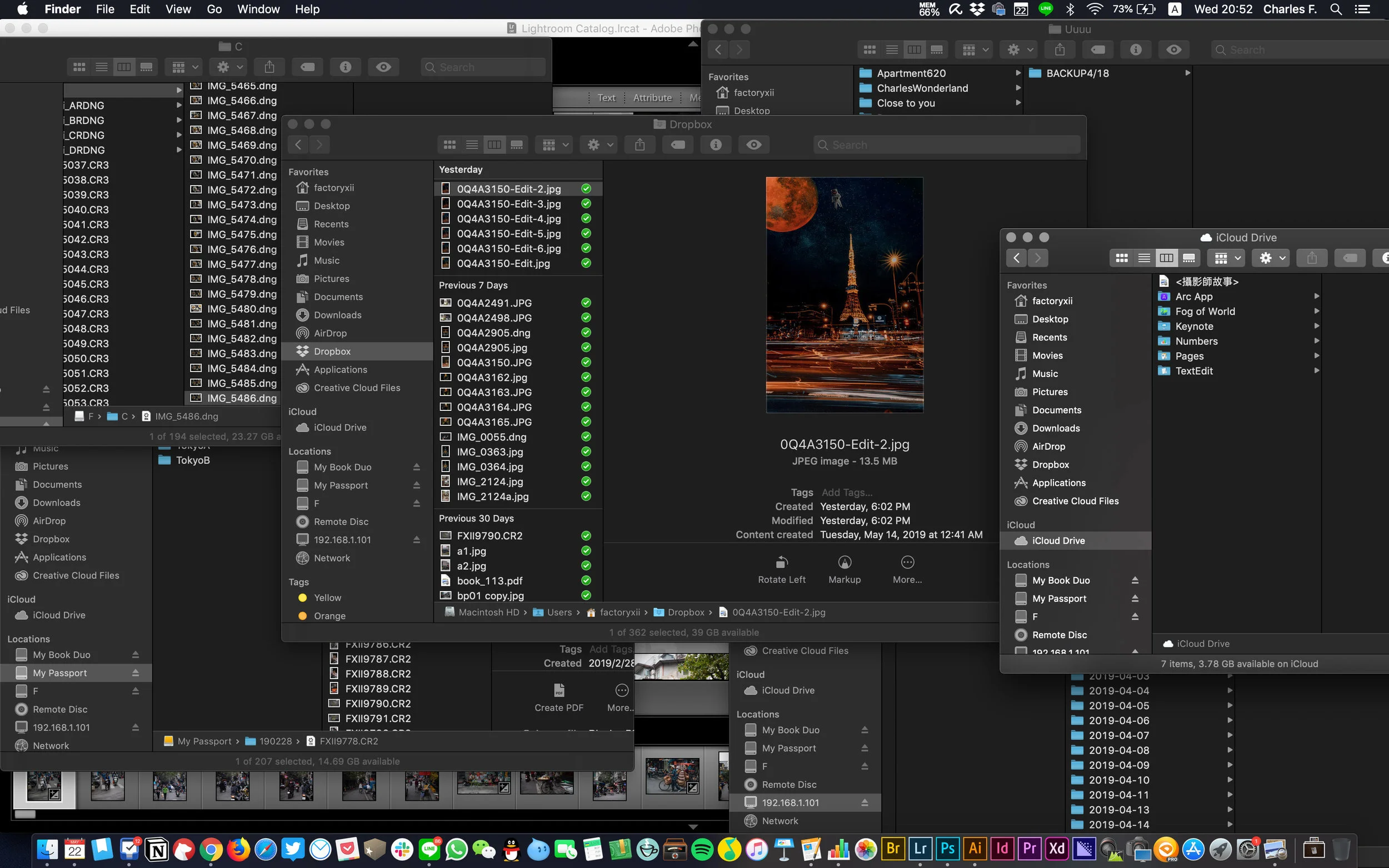Select the Attribute filter in Lightroom
The height and width of the screenshot is (868, 1389).
click(x=652, y=98)
